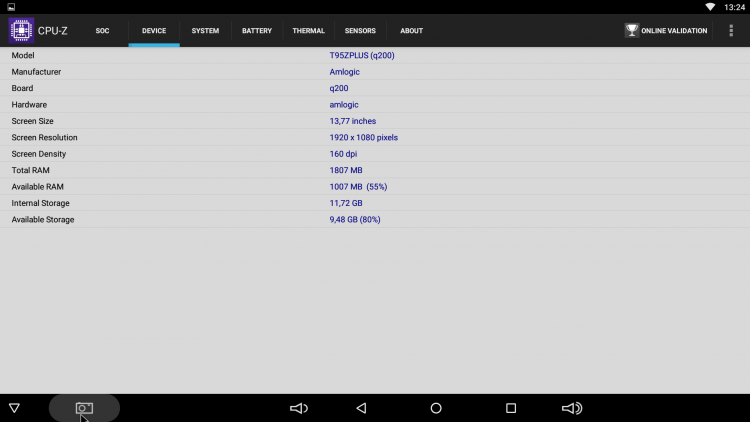The image size is (750, 422).
Task: View the Sensors tab
Action: click(360, 31)
